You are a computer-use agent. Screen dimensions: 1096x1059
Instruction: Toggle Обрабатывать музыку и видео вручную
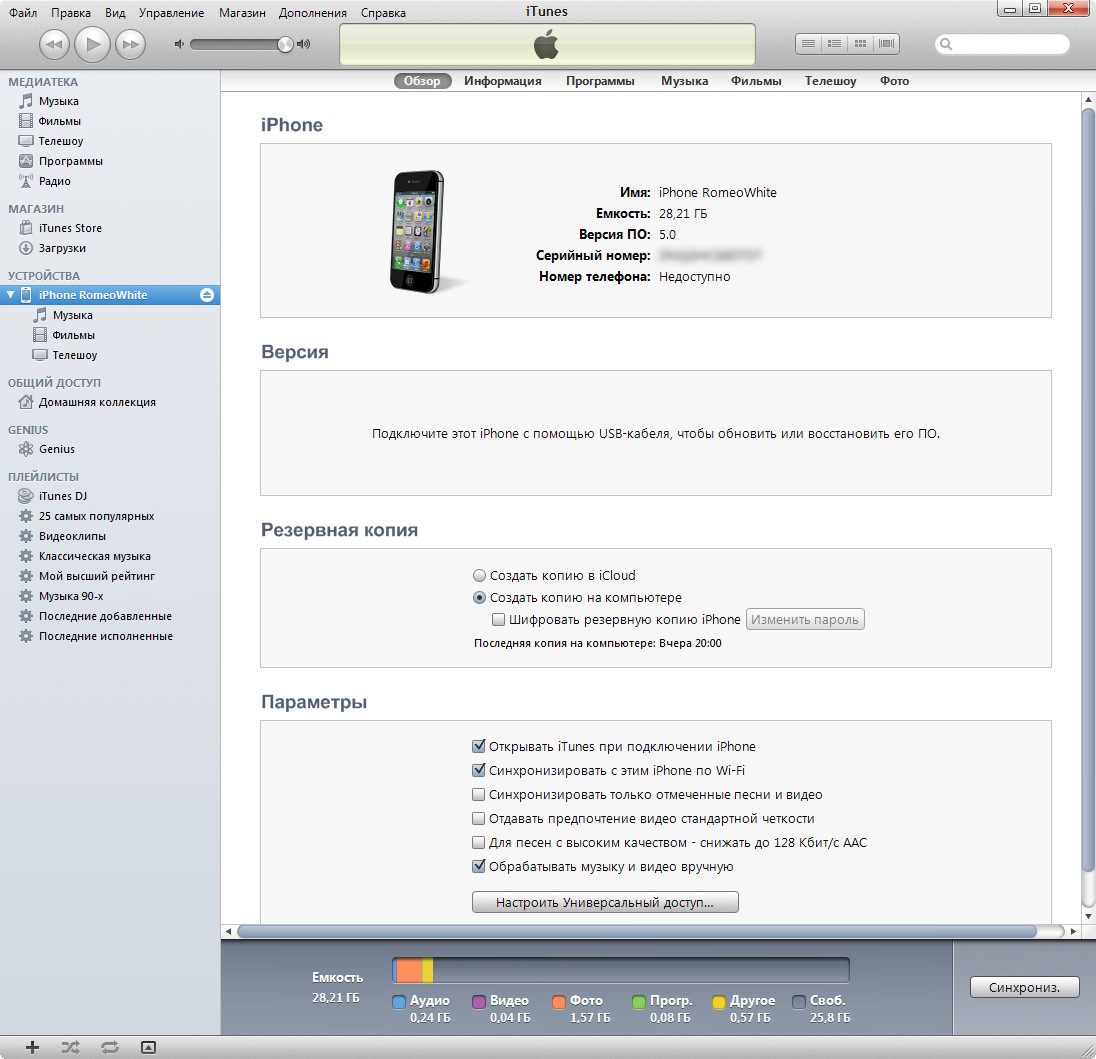(479, 867)
